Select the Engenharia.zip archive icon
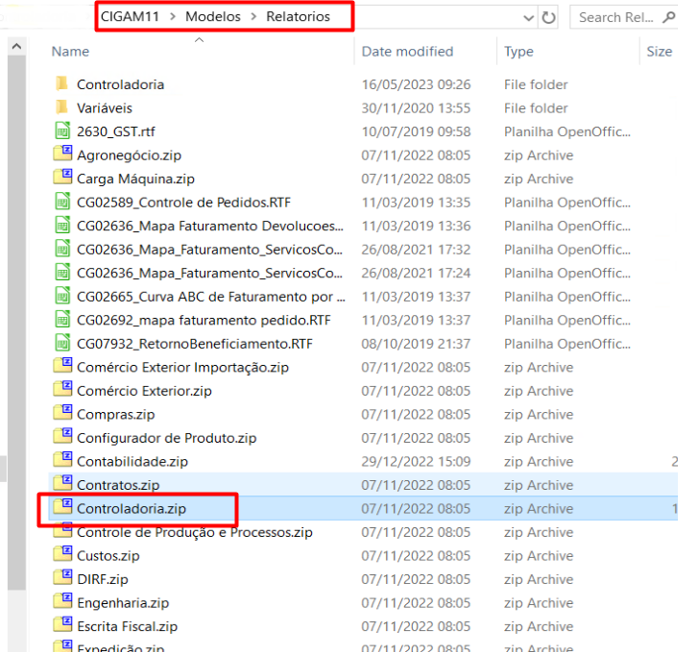Screen dimensions: 679x652 pos(63,601)
